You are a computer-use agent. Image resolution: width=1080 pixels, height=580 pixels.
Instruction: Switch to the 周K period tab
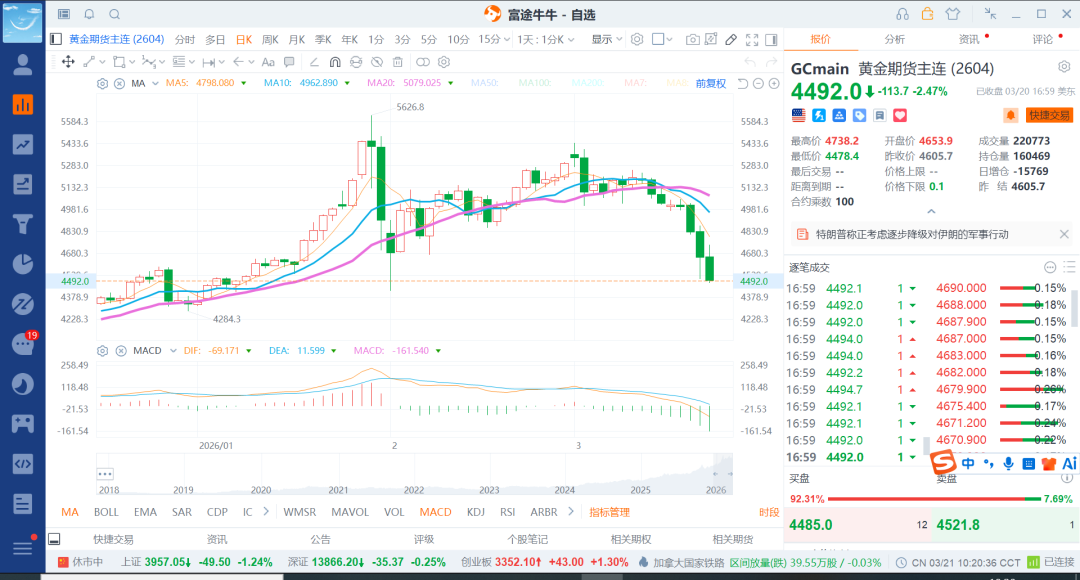[x=271, y=39]
